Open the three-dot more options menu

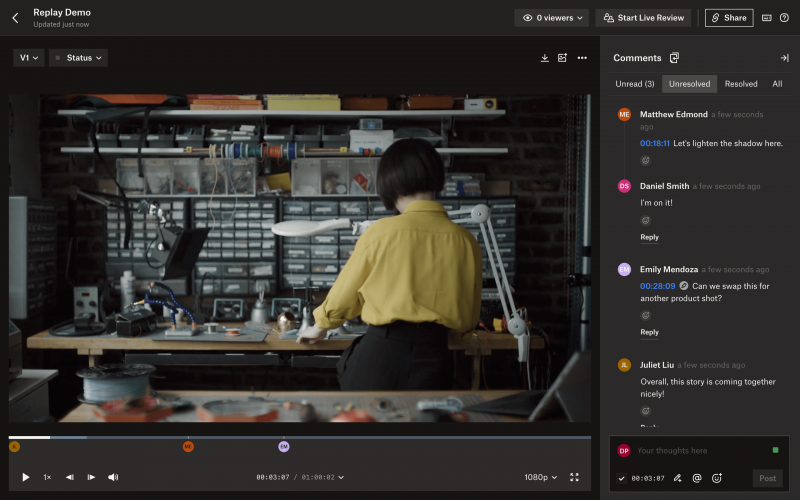click(582, 58)
